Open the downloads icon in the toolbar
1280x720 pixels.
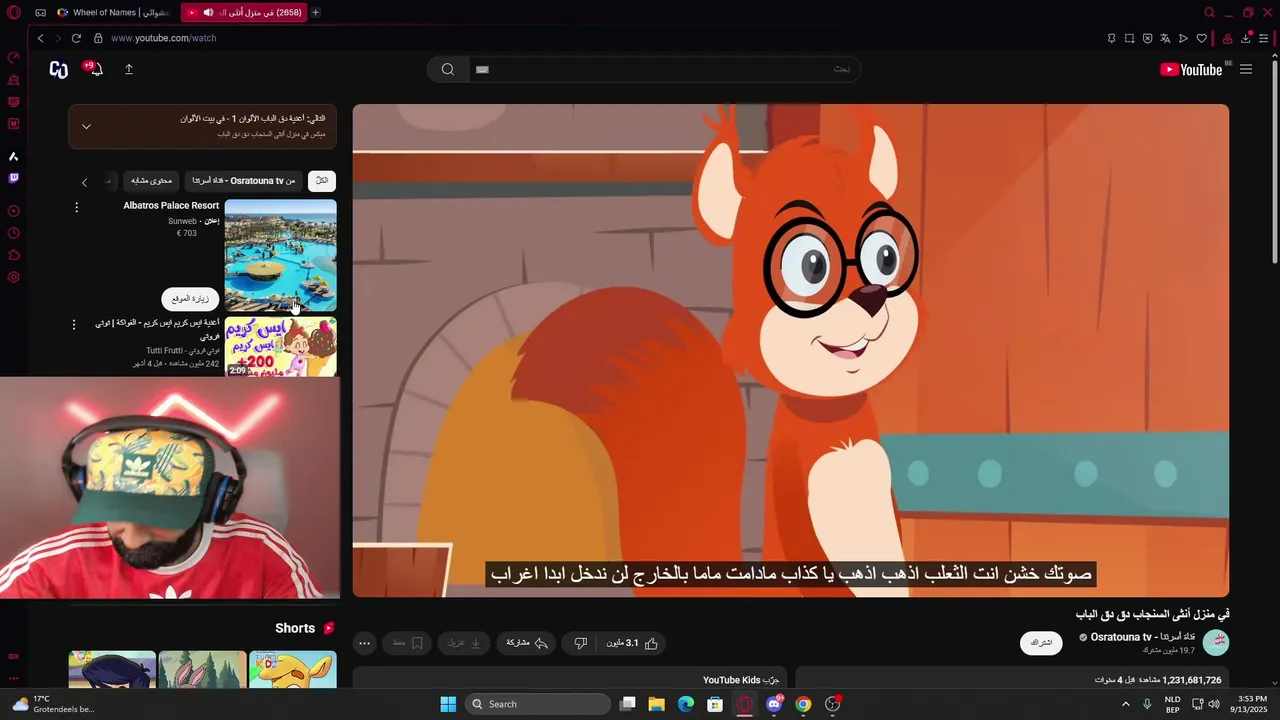[x=1246, y=38]
